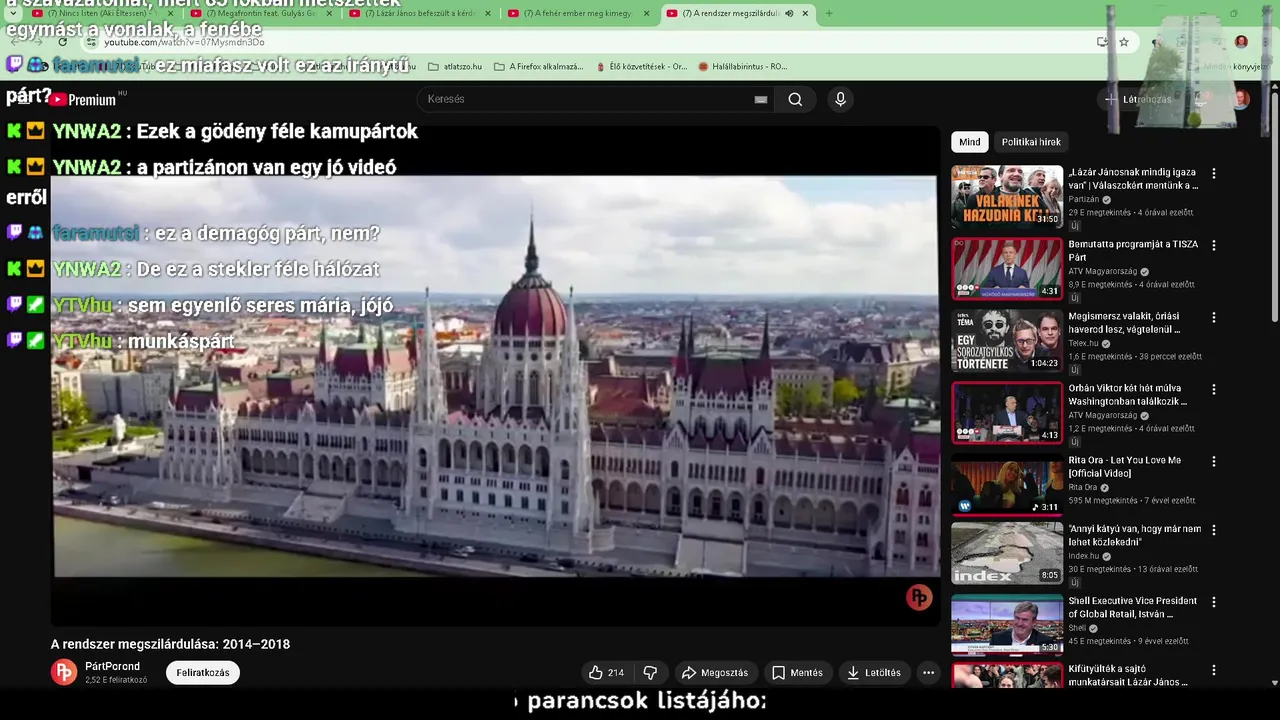1280x720 pixels.
Task: Close the 'A rendszer megszilárdul' tab
Action: coord(805,13)
